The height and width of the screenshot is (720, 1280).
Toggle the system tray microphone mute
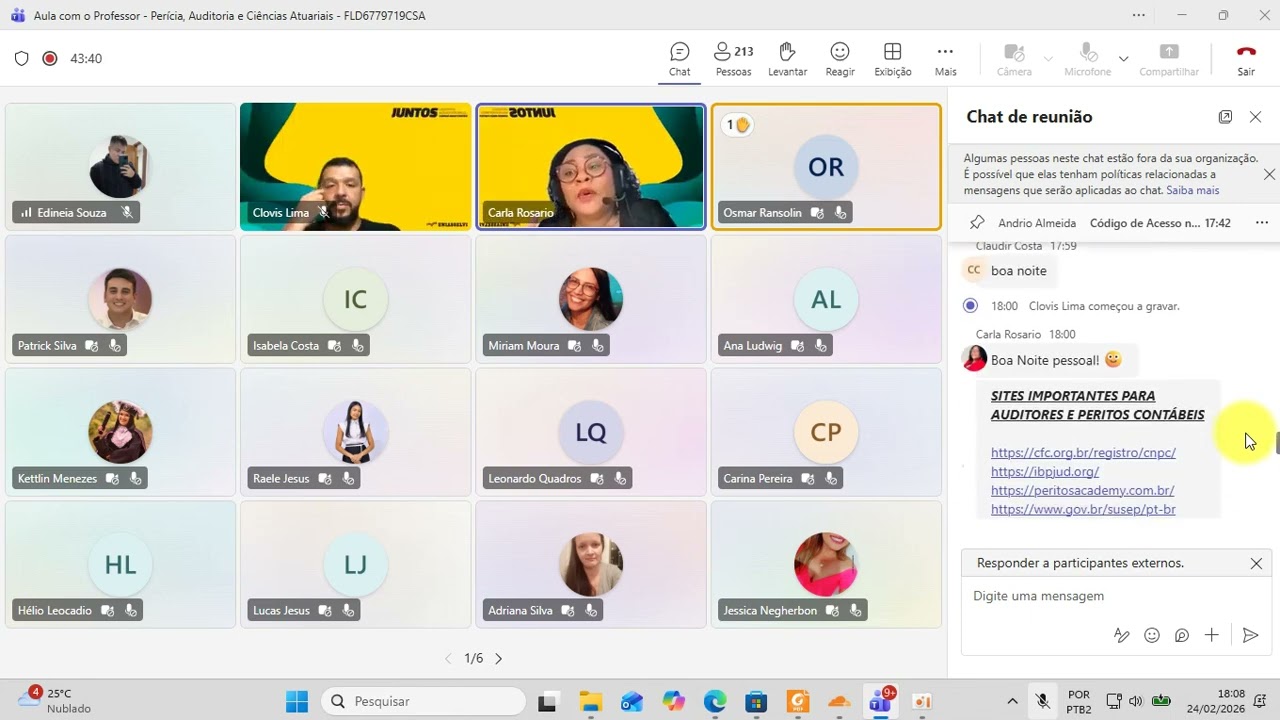(x=1043, y=701)
